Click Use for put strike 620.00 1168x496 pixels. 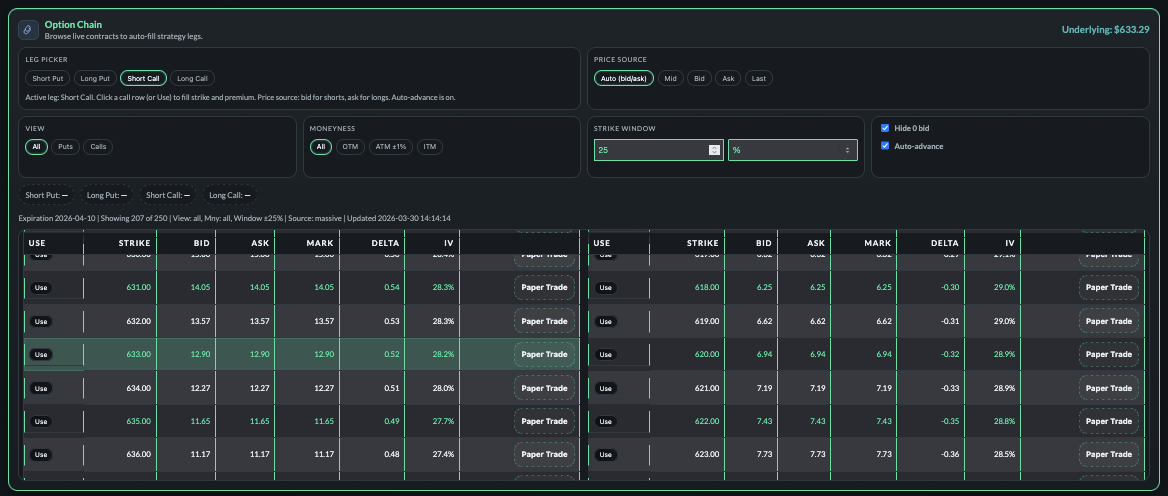(x=606, y=354)
